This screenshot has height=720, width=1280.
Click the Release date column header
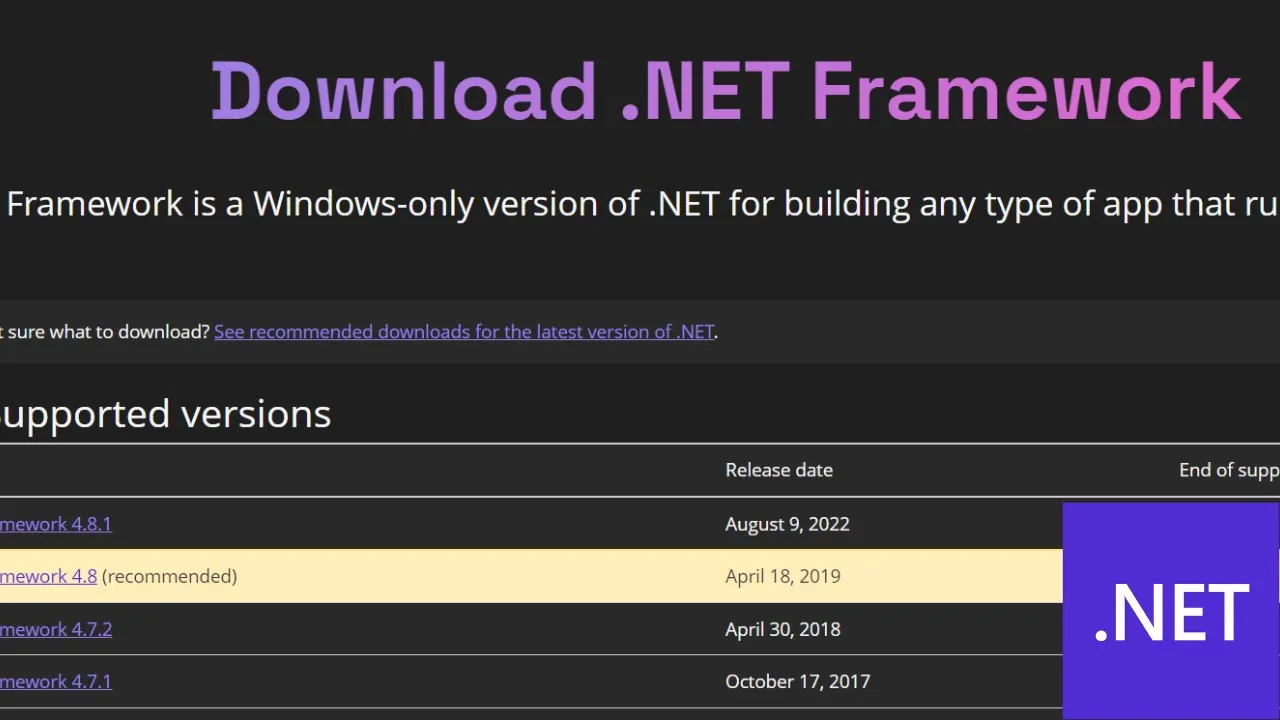click(x=779, y=470)
